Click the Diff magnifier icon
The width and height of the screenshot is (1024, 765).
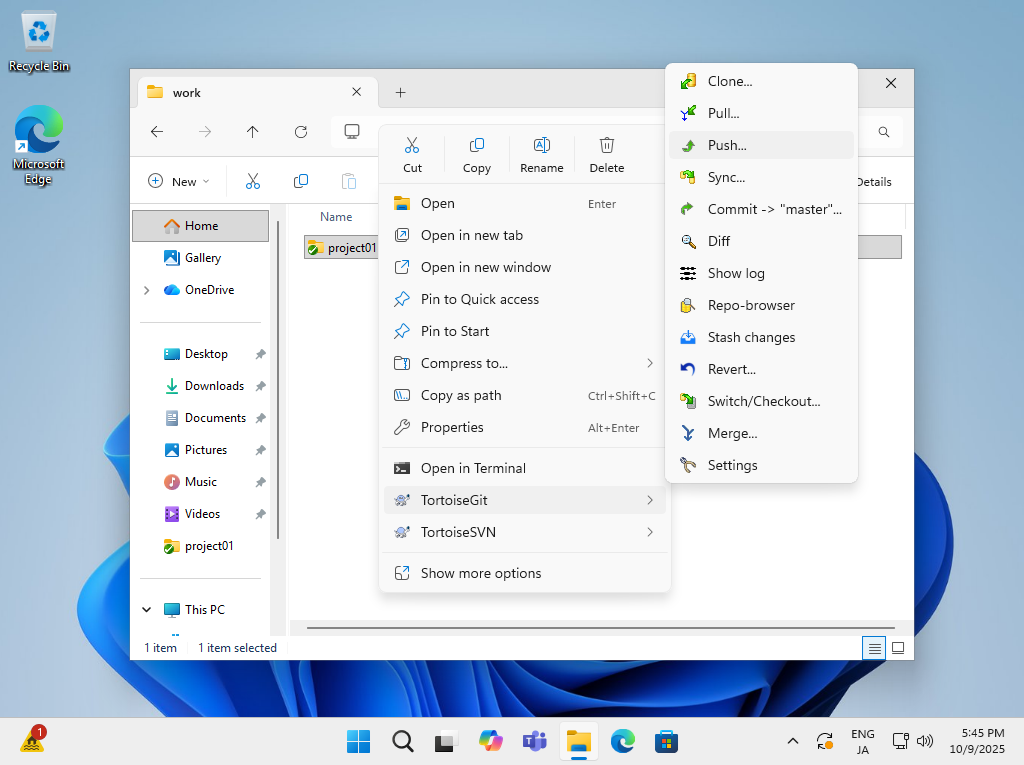(x=688, y=241)
